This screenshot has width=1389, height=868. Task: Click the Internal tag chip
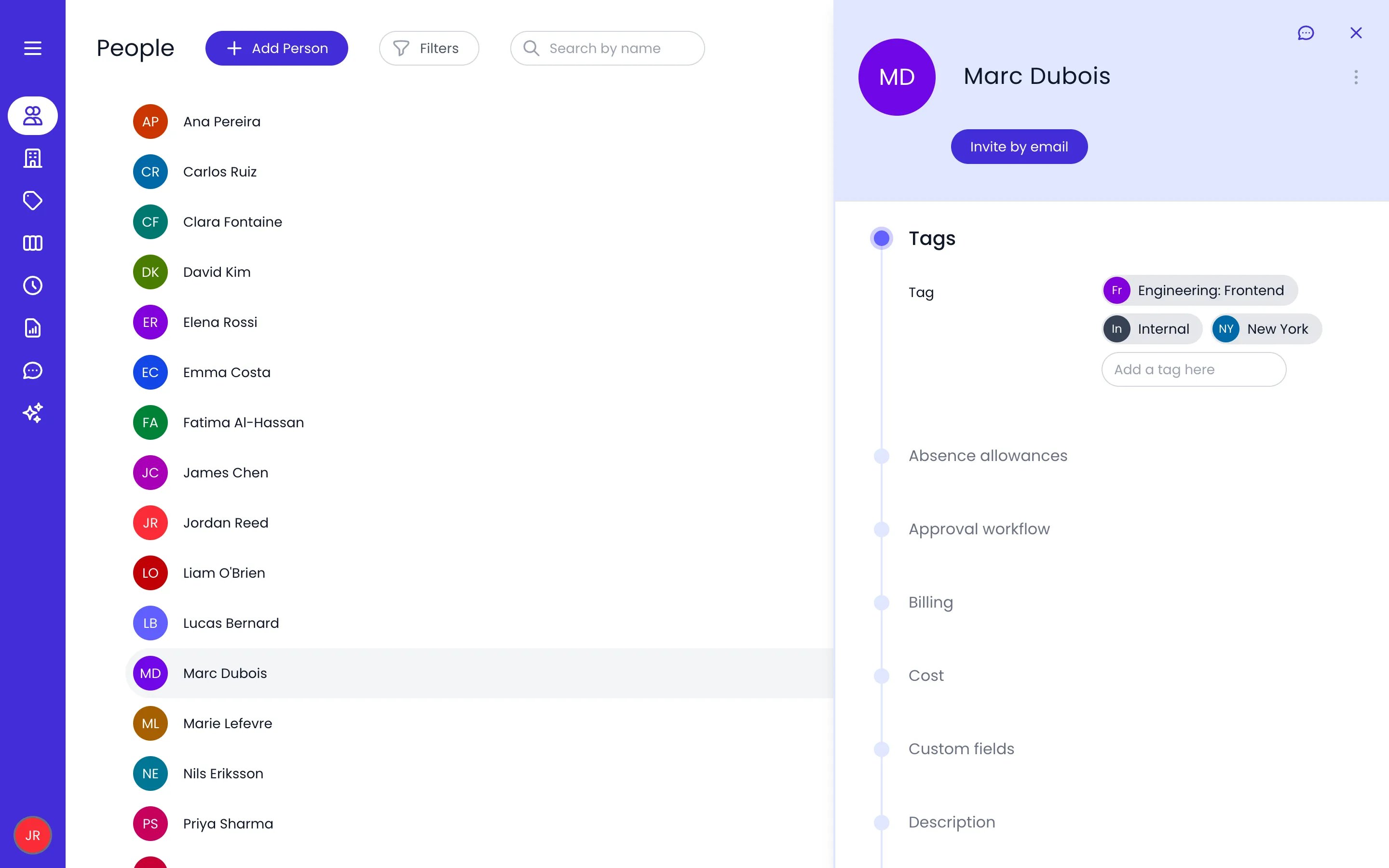pyautogui.click(x=1152, y=329)
